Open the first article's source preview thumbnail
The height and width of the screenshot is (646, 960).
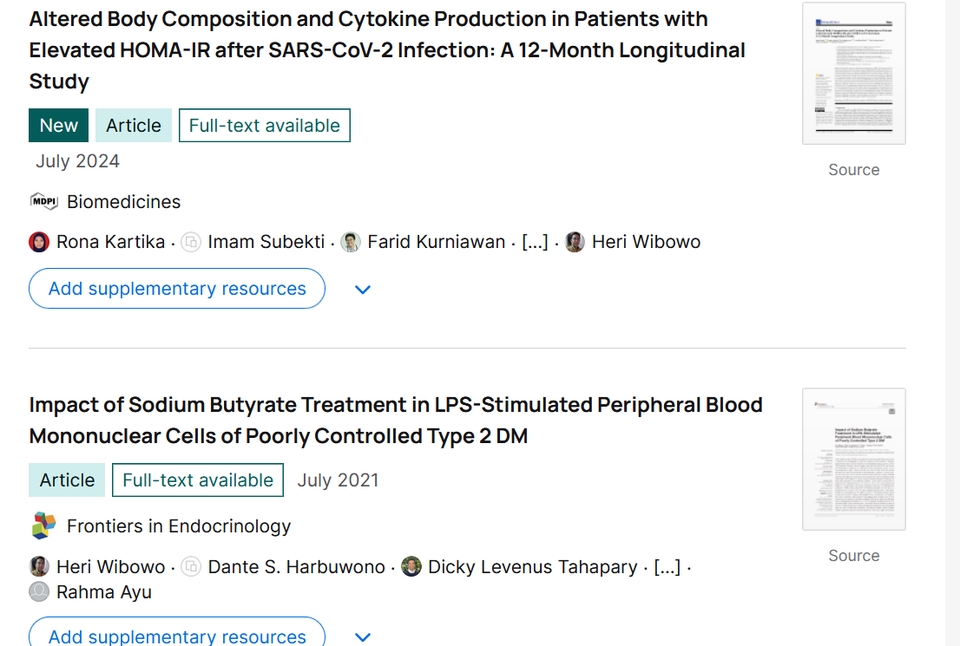[854, 74]
